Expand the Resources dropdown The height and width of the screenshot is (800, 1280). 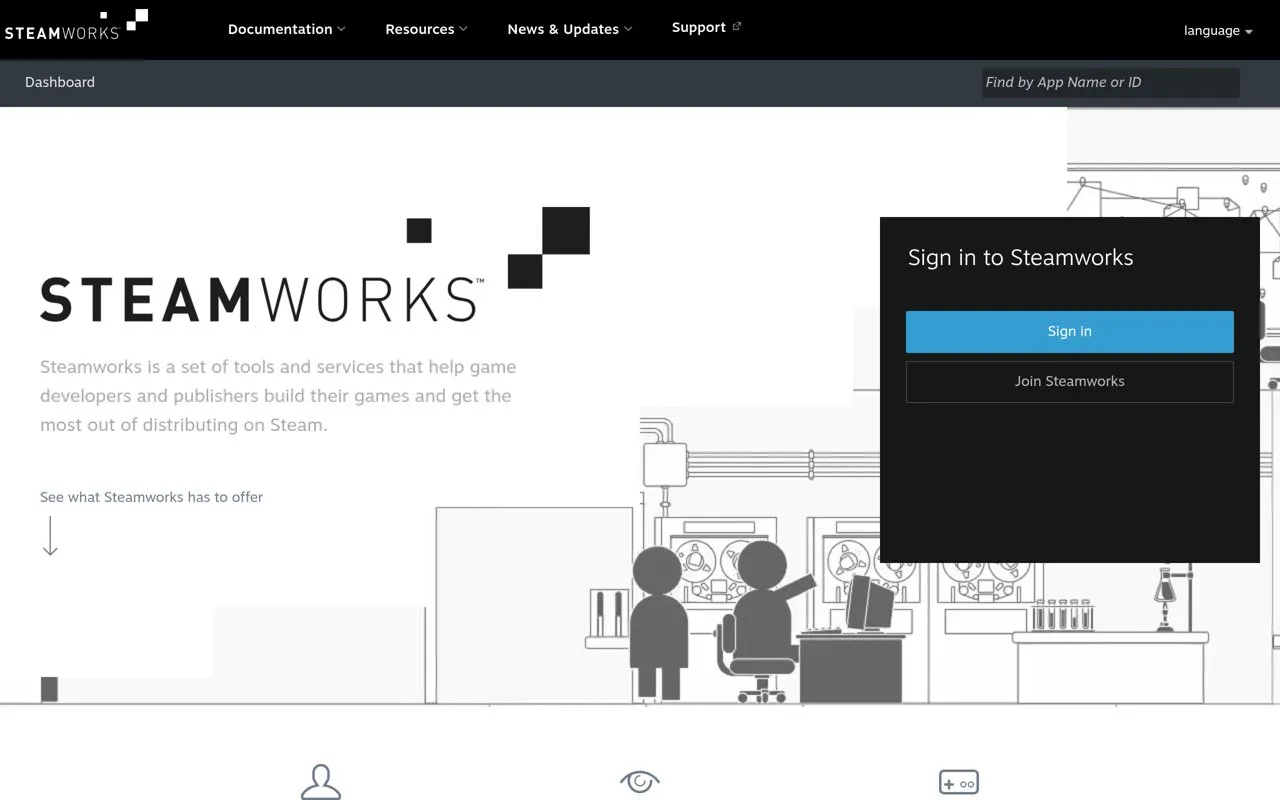(426, 29)
